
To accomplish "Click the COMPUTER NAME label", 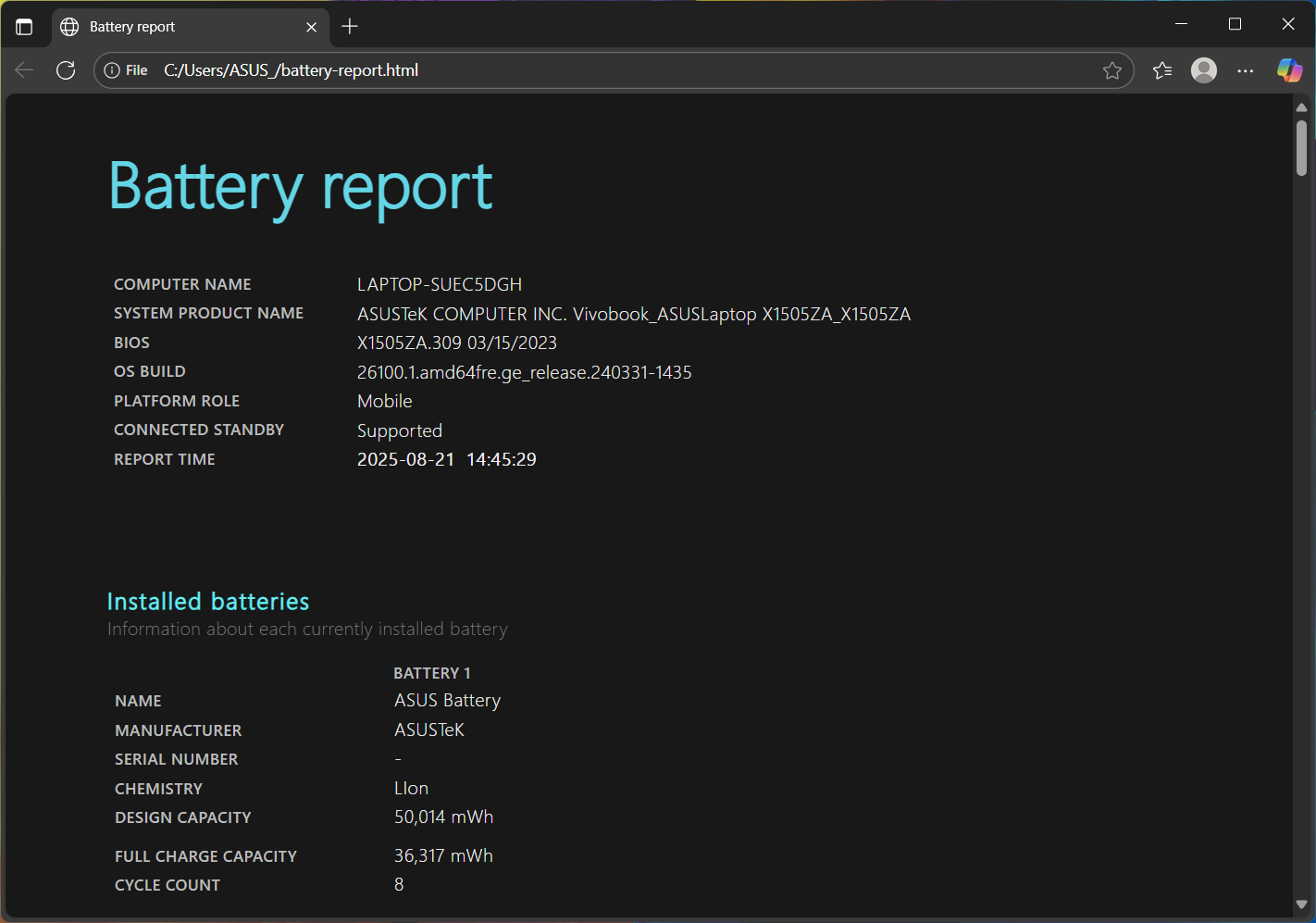I will (182, 284).
